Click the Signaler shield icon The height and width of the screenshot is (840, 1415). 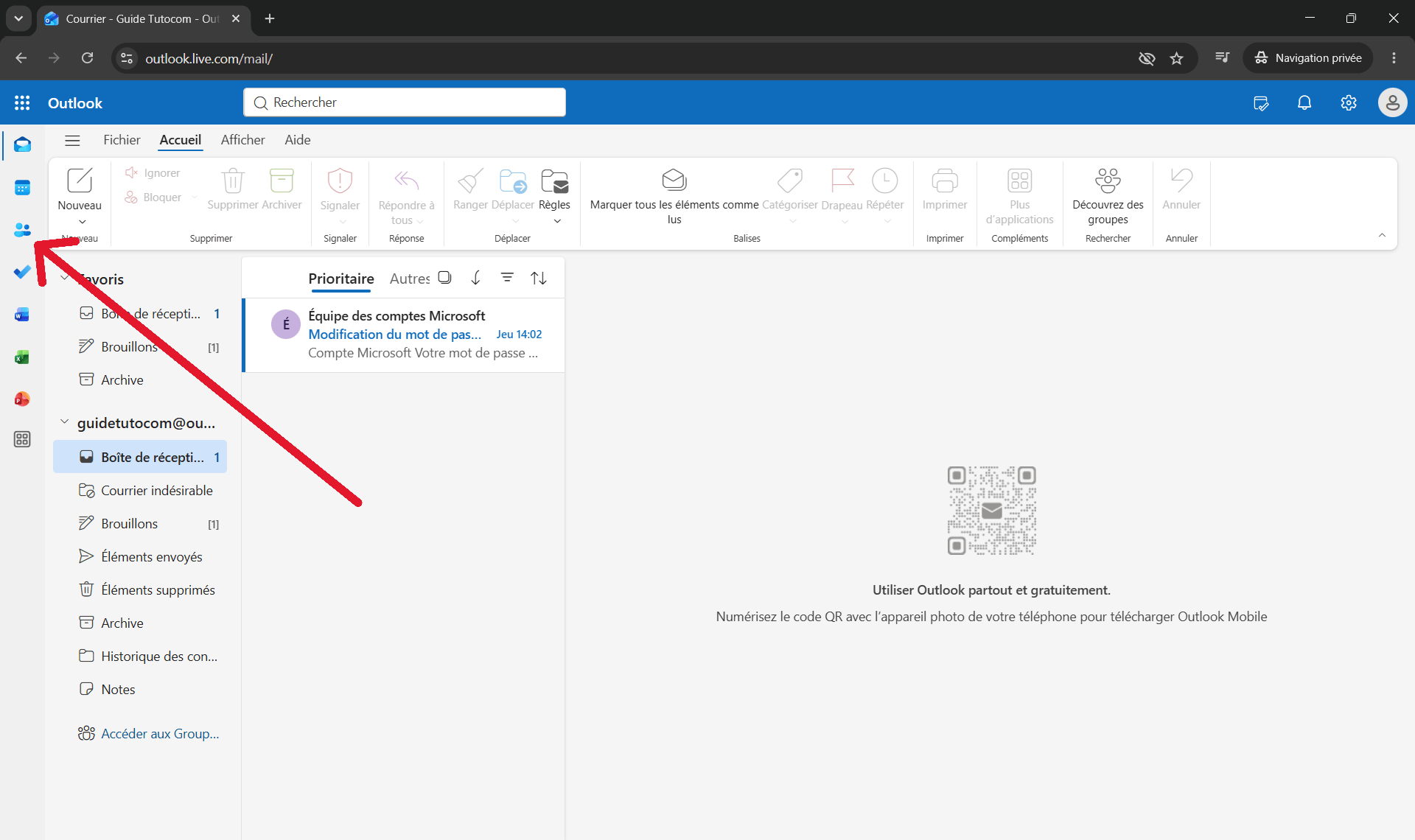pyautogui.click(x=340, y=180)
